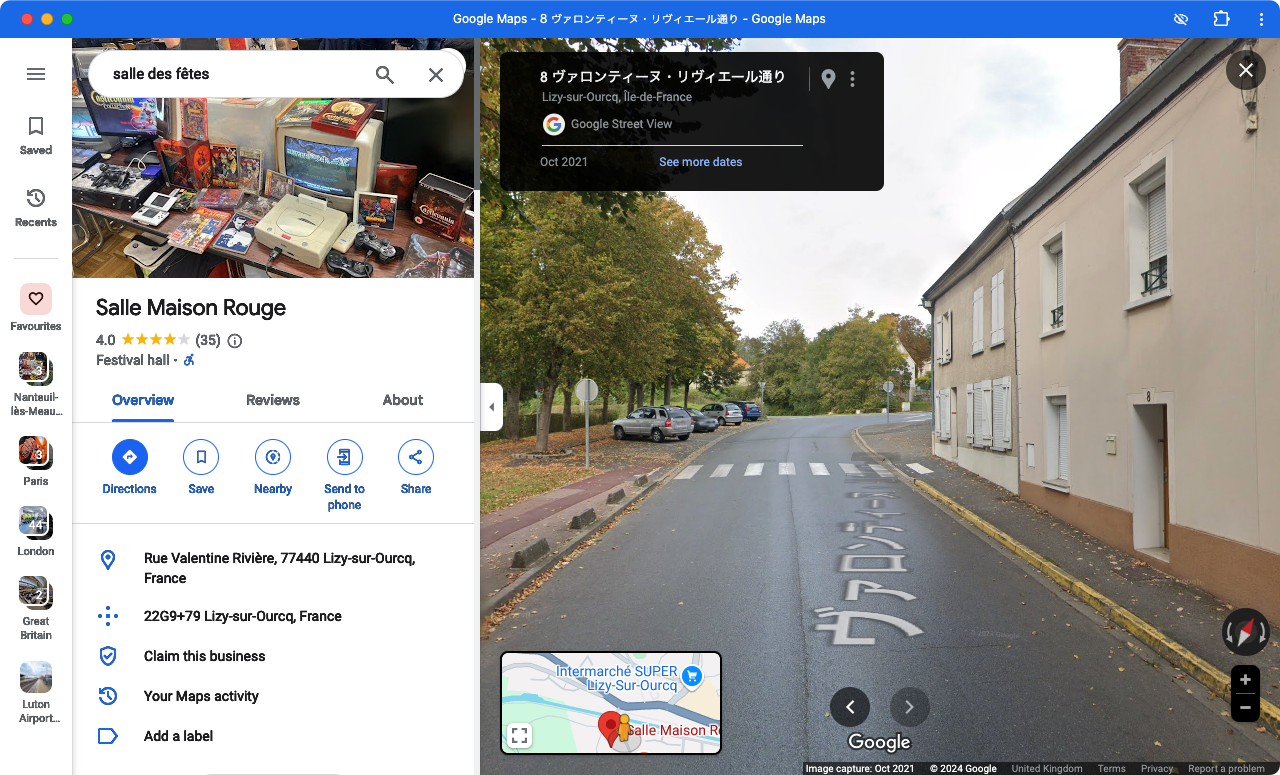Open Street View more options menu
Screen dimensions: 1280x775
point(852,79)
